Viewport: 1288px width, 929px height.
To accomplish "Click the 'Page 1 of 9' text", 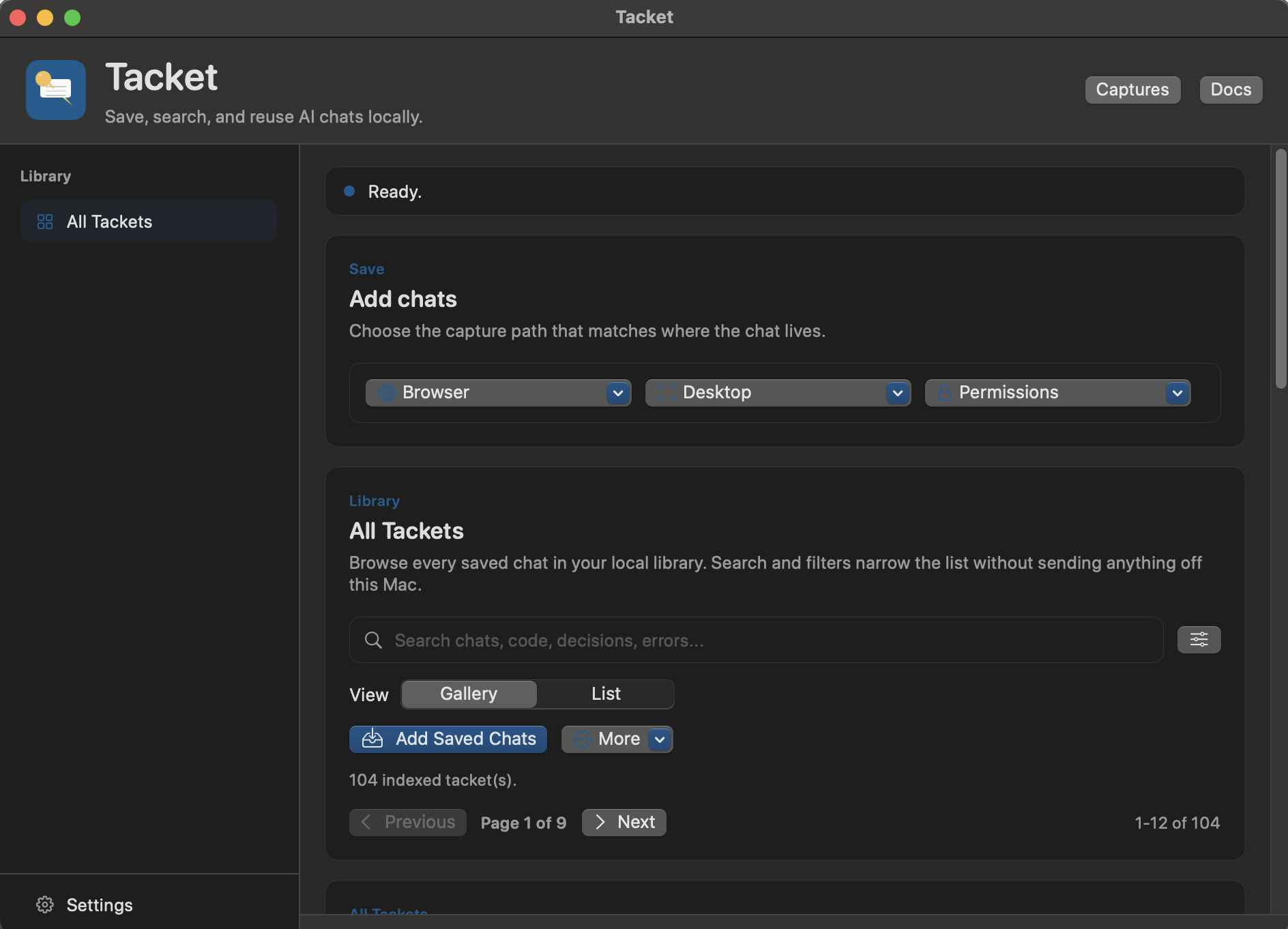I will click(x=523, y=823).
